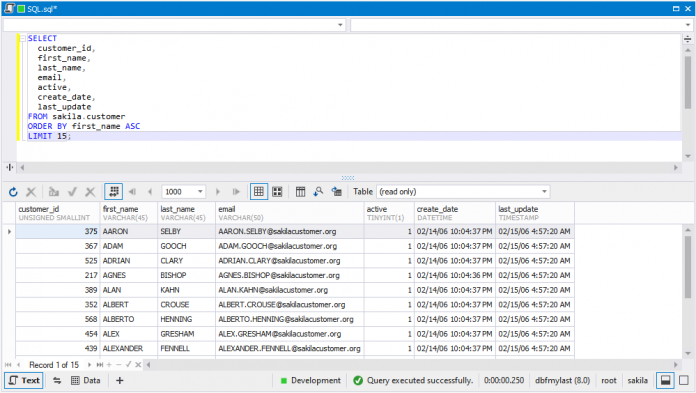Click the horizontal splitter grip dots
Image resolution: width=696 pixels, height=393 pixels.
pyautogui.click(x=348, y=178)
